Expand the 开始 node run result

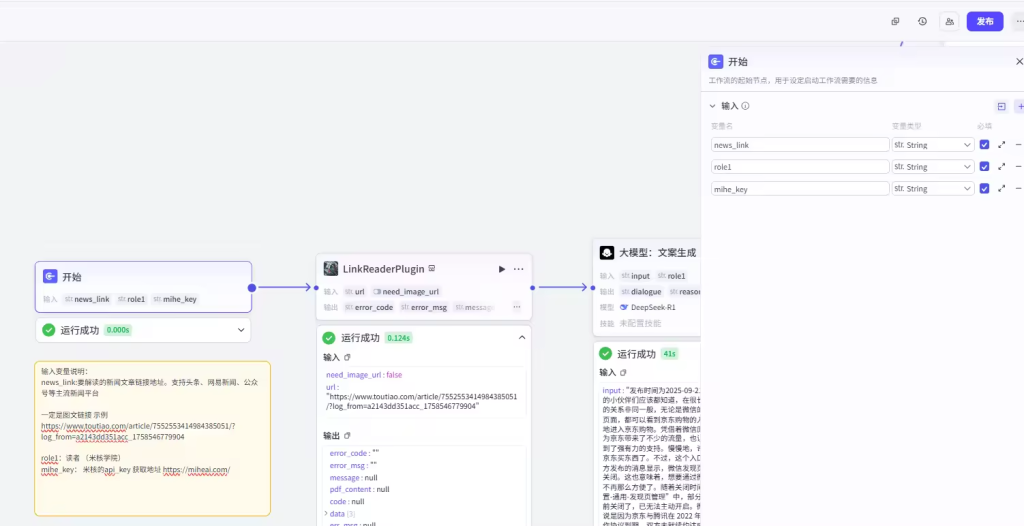coord(240,330)
